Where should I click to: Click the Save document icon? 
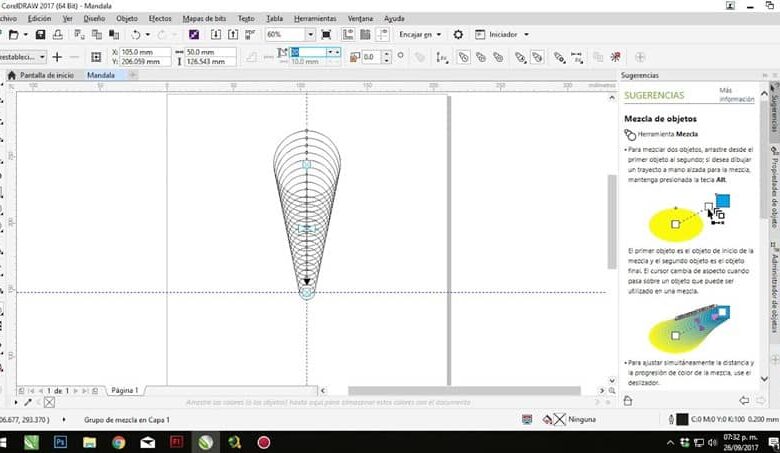click(40, 34)
